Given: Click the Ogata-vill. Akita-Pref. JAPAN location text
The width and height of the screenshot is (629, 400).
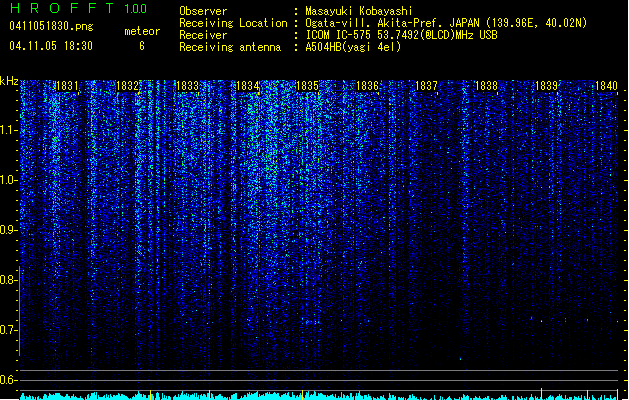Looking at the screenshot, I should pos(446,23).
